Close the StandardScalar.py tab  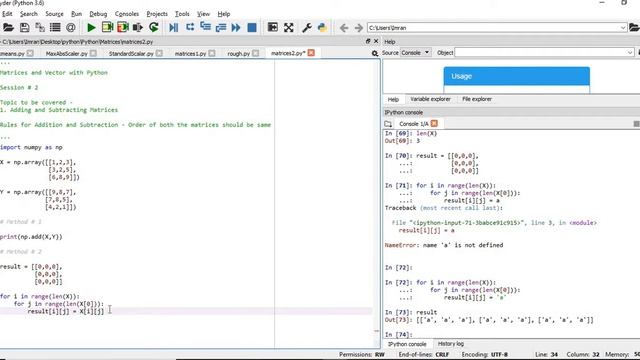pos(159,53)
